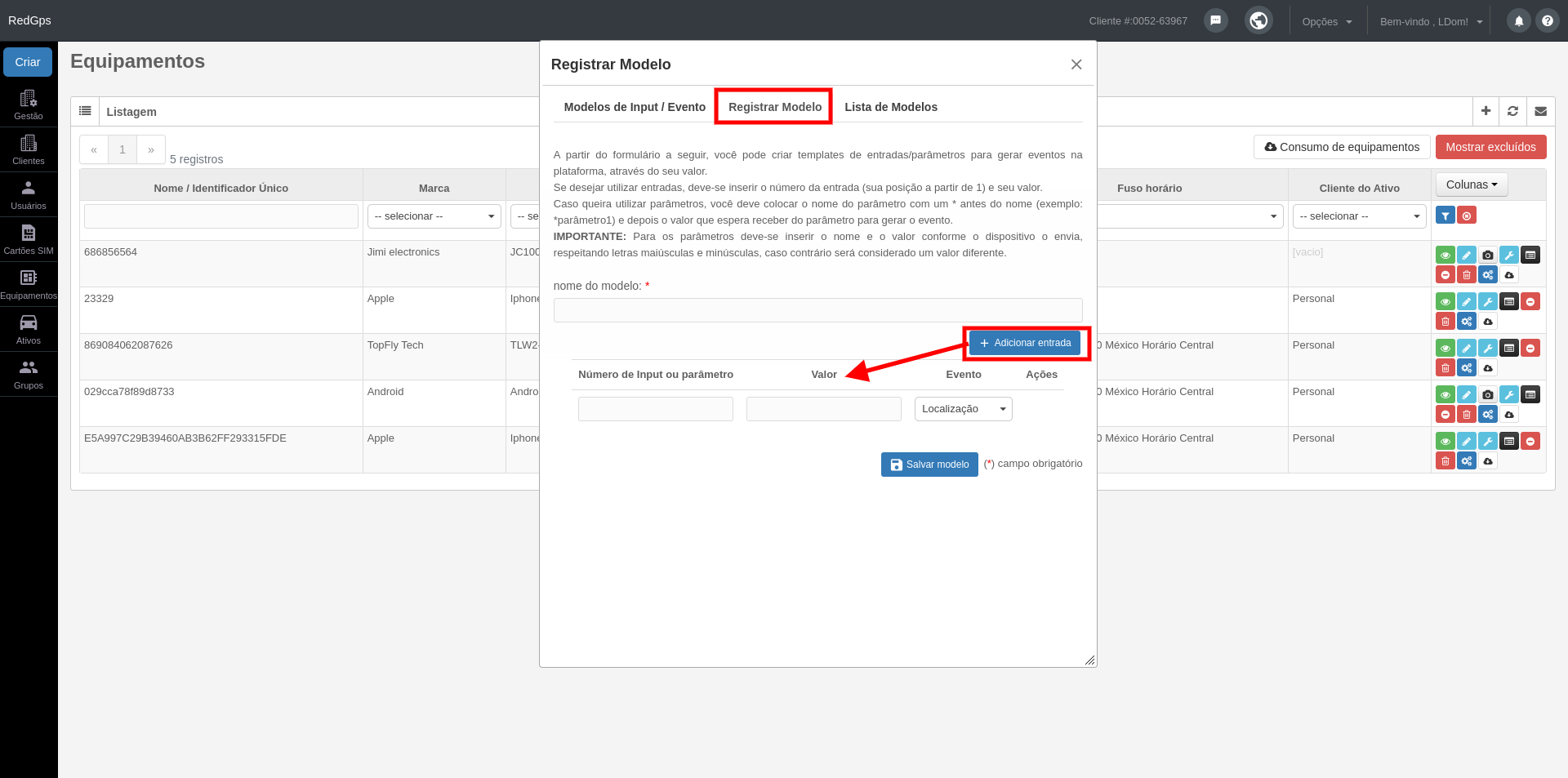1568x778 pixels.
Task: Open Grupos section in sidebar
Action: 29,374
